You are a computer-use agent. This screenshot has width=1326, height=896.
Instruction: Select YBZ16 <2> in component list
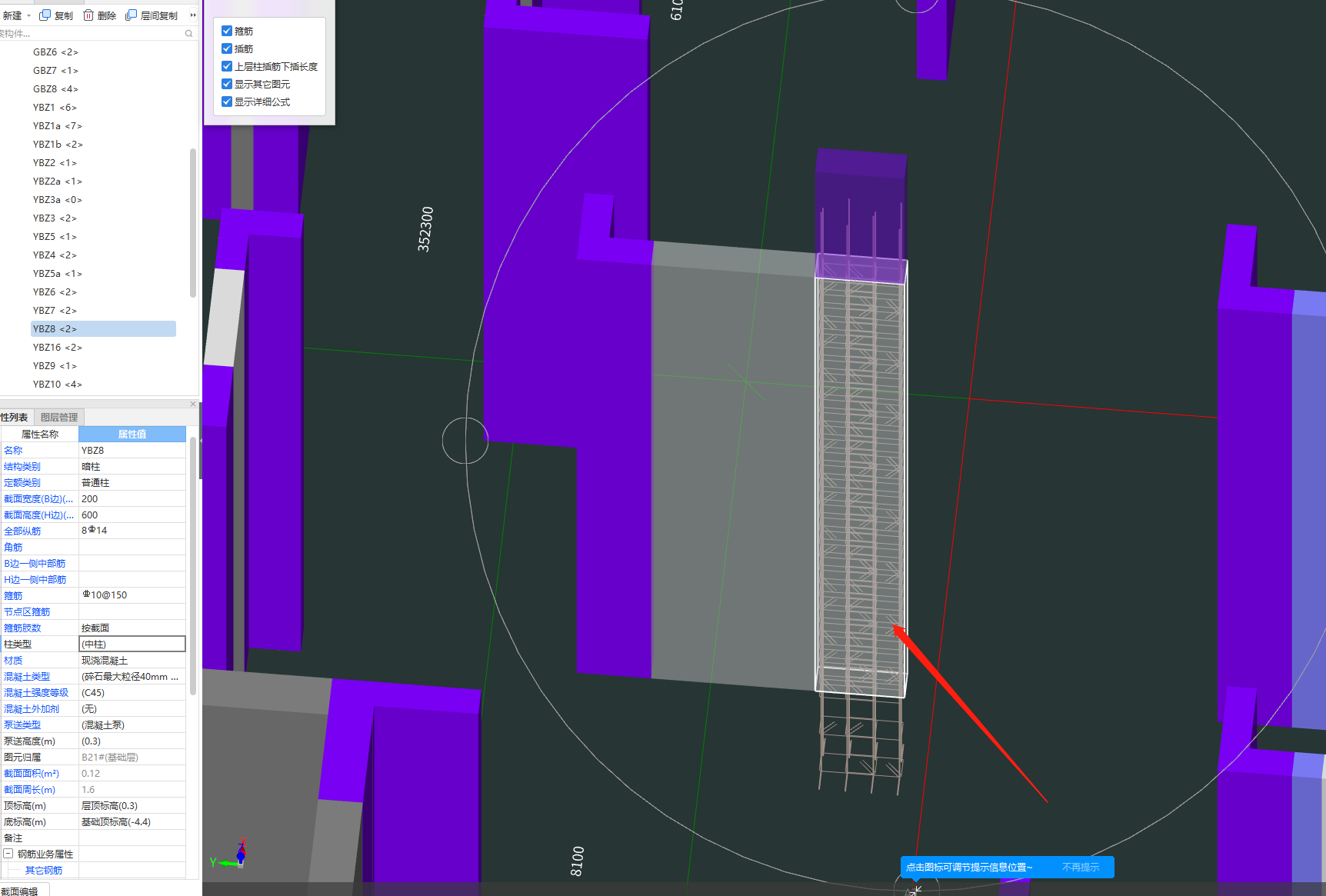(x=58, y=348)
